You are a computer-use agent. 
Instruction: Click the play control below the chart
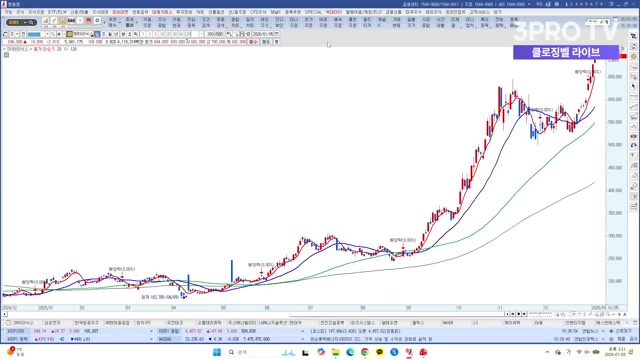pos(524,314)
